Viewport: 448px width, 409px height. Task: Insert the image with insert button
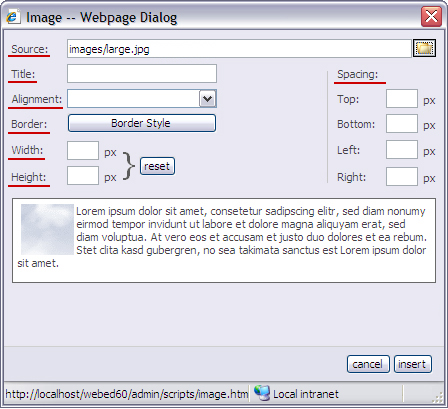pos(413,364)
